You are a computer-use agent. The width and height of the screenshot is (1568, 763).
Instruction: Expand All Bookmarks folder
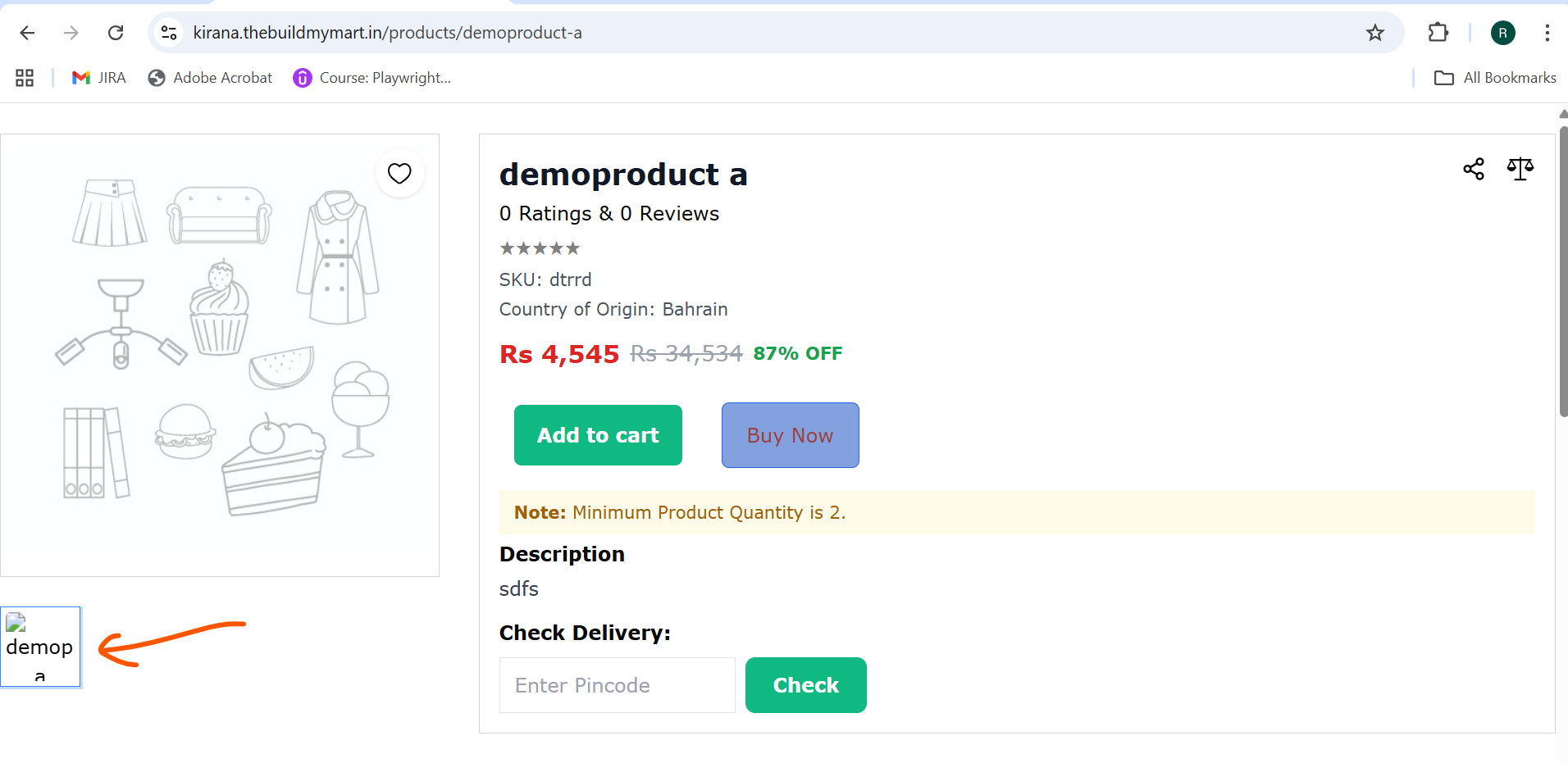point(1495,78)
